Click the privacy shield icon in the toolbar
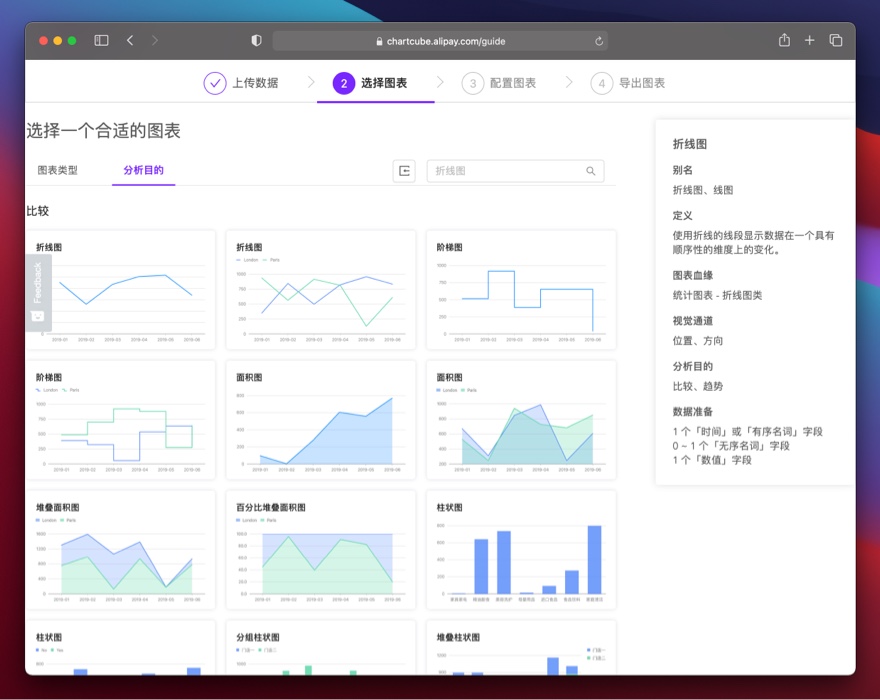This screenshot has width=880, height=700. pos(256,41)
